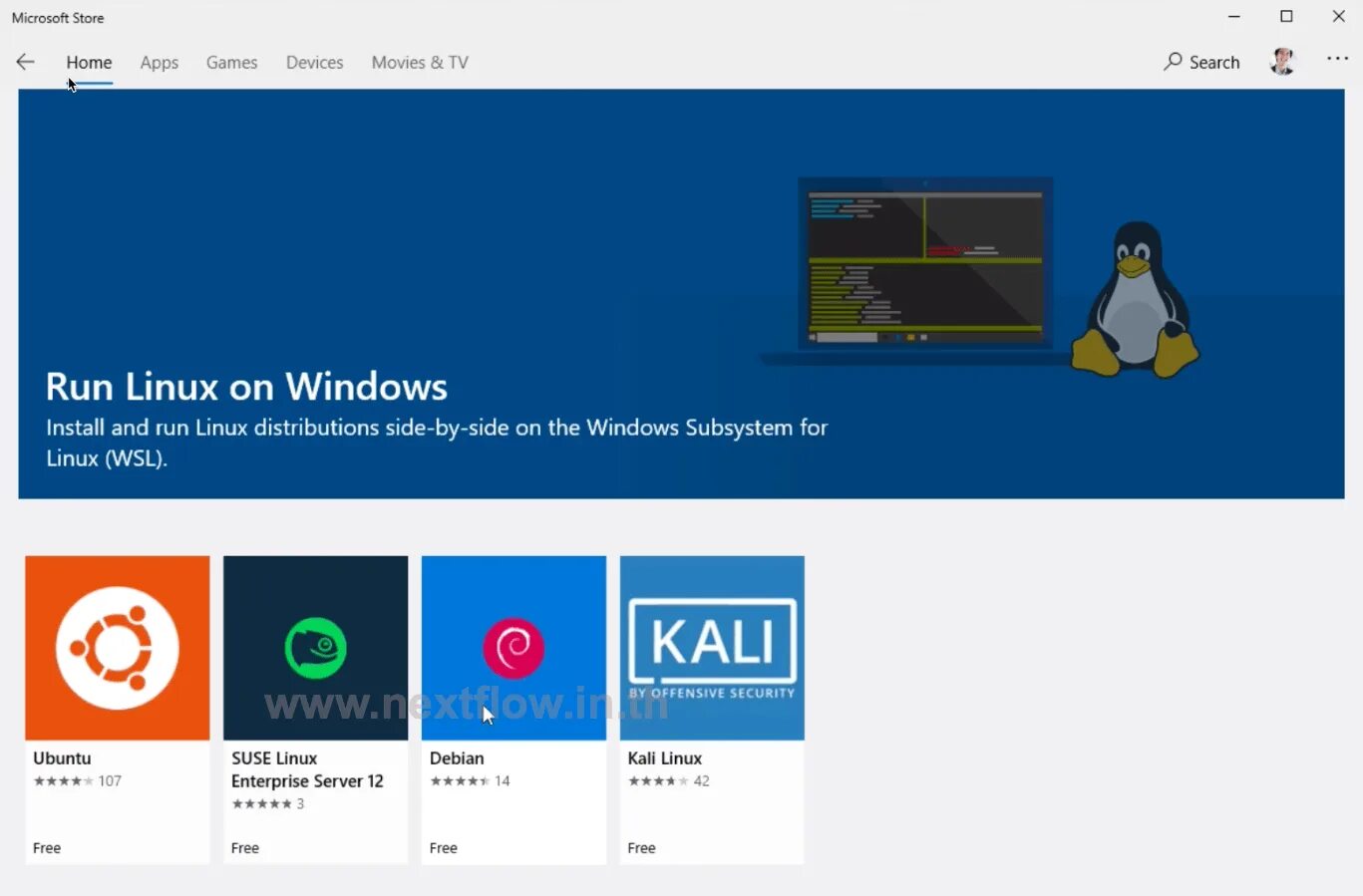Viewport: 1363px width, 896px height.
Task: Click the Ubuntu star rating with 107 reviews
Action: click(x=78, y=781)
